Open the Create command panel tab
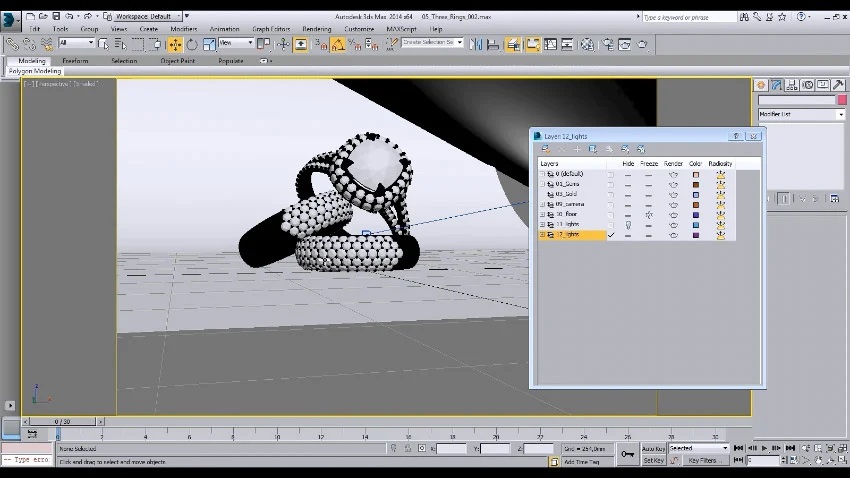Screen dimensions: 850x478 [761, 86]
